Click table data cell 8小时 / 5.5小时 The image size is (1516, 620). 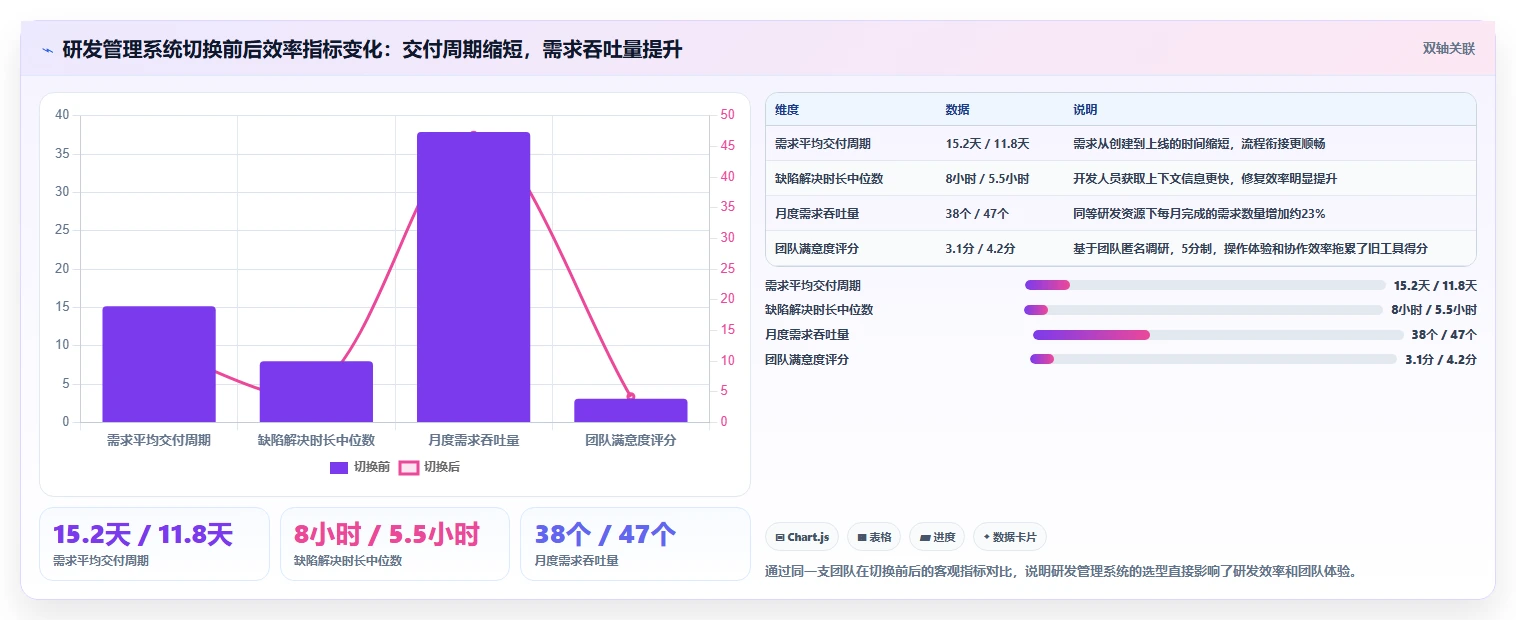[987, 179]
